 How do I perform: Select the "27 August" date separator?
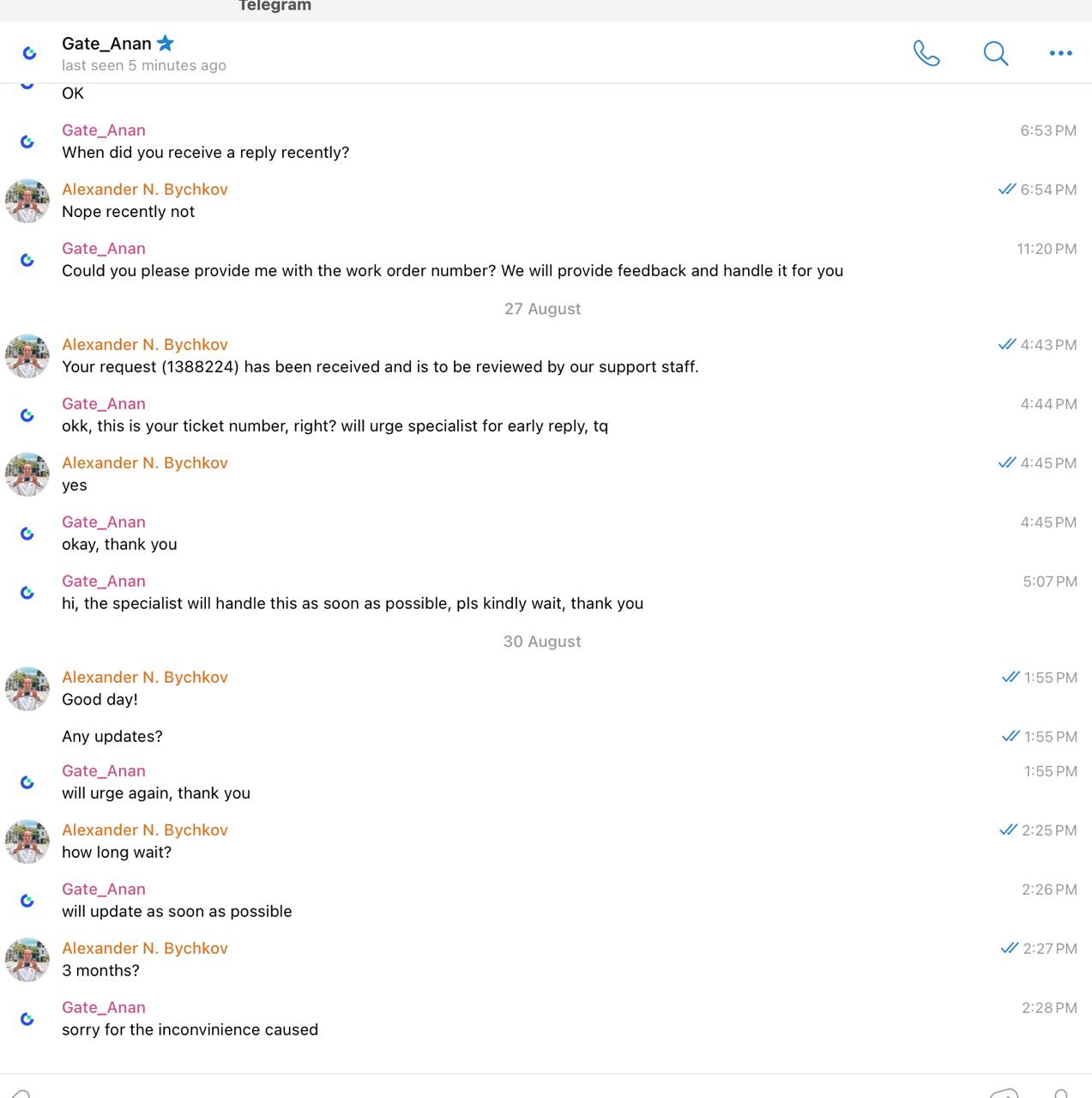(542, 309)
